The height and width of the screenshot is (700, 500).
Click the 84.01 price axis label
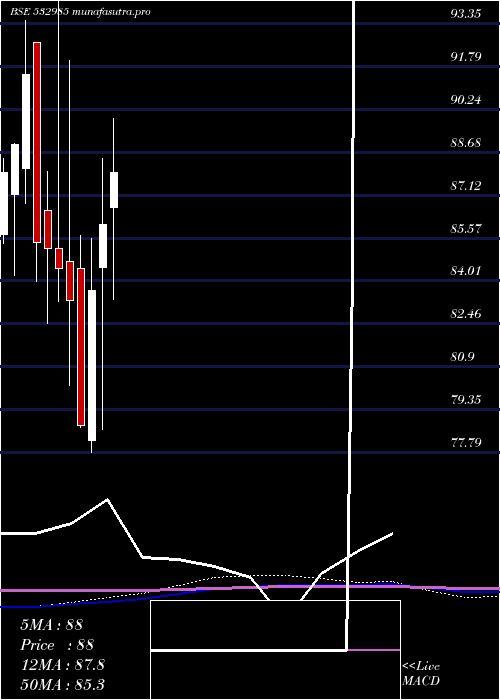pos(465,271)
